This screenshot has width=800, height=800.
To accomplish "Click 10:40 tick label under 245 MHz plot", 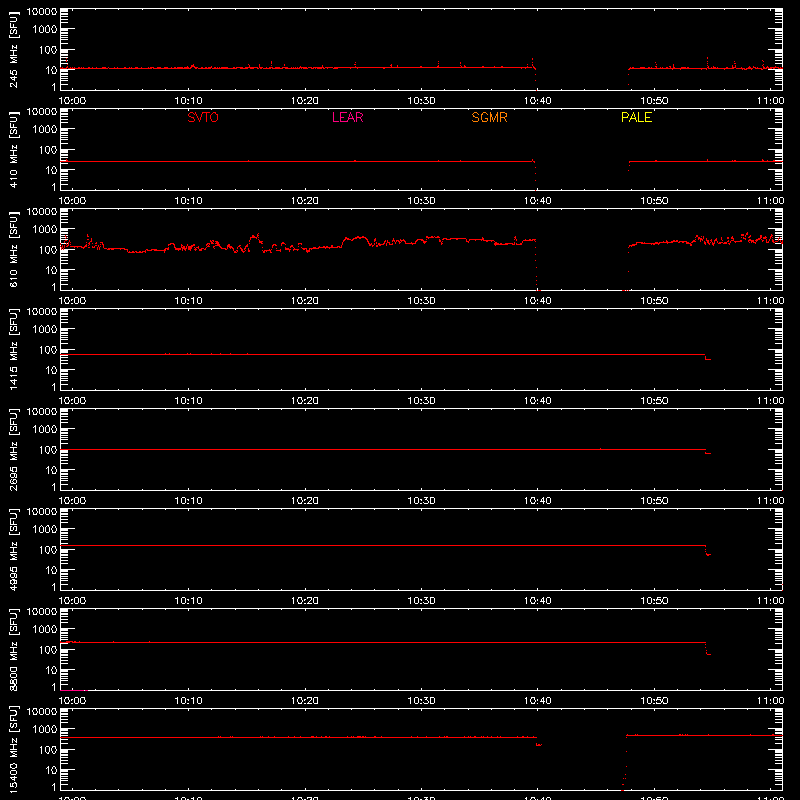I will click(537, 101).
